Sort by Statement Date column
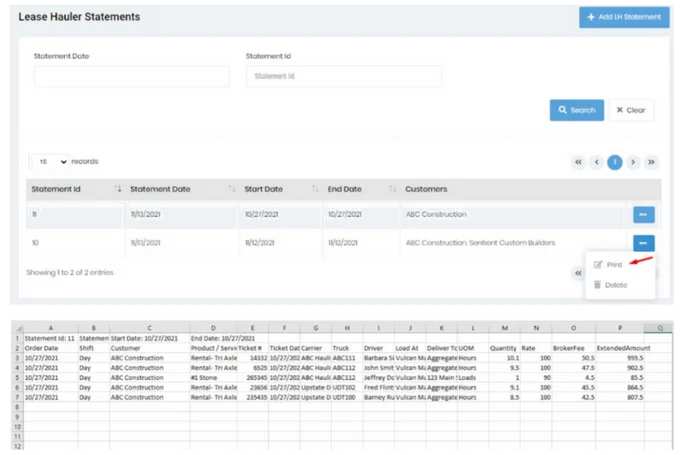The height and width of the screenshot is (455, 683). click(182, 189)
